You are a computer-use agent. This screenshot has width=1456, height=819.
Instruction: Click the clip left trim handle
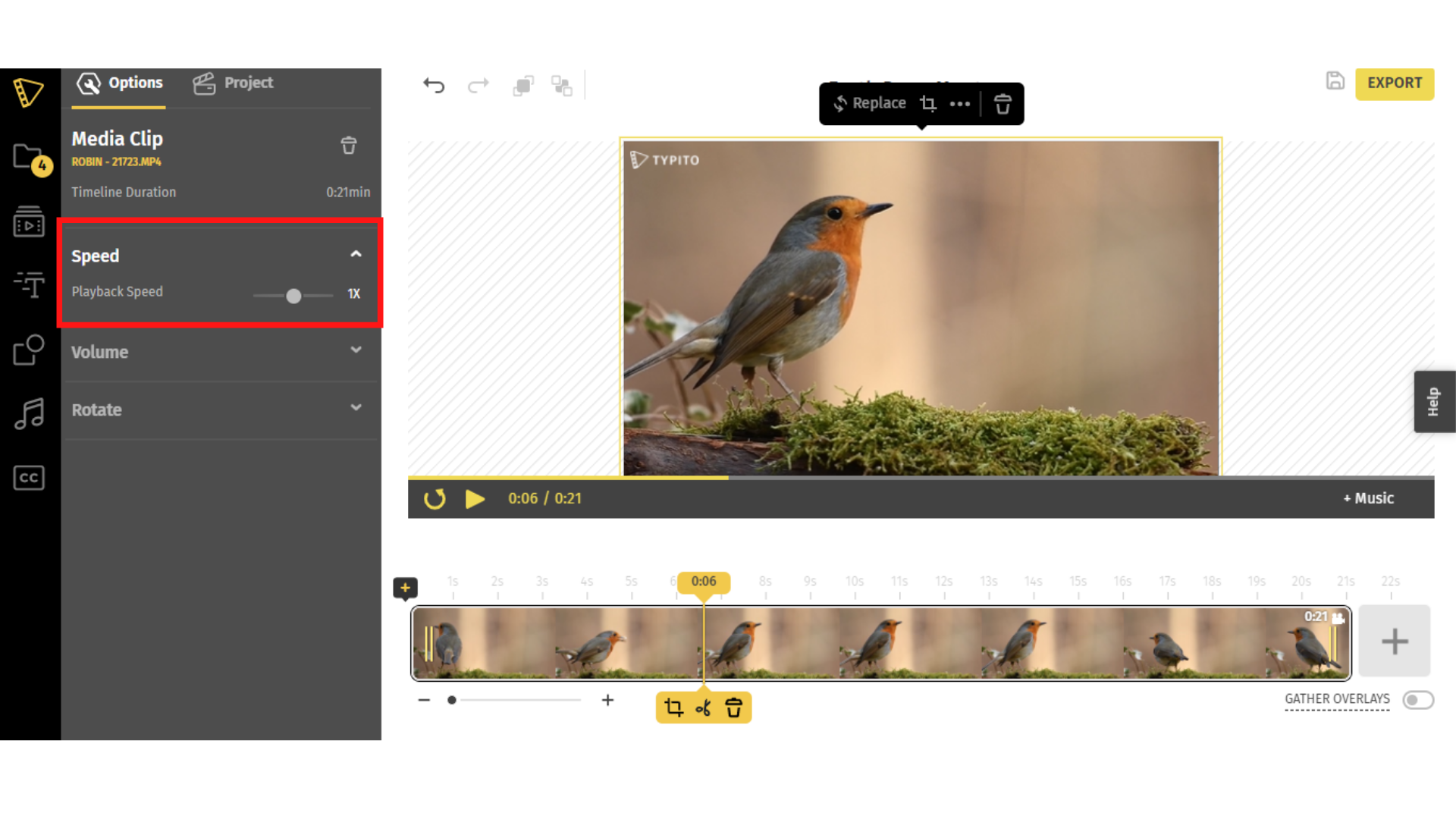point(429,643)
